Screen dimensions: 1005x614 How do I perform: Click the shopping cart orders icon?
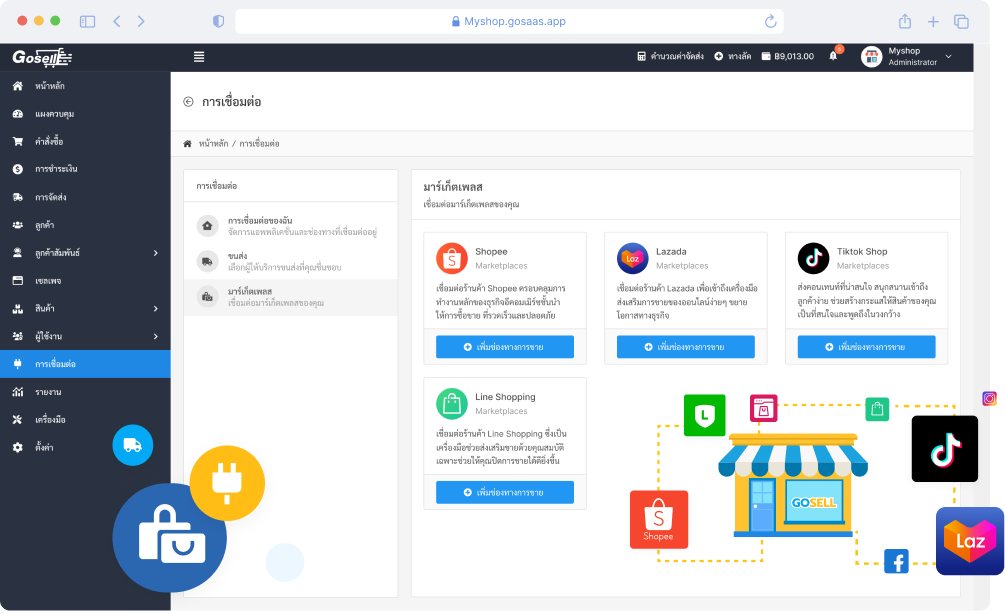[x=18, y=142]
